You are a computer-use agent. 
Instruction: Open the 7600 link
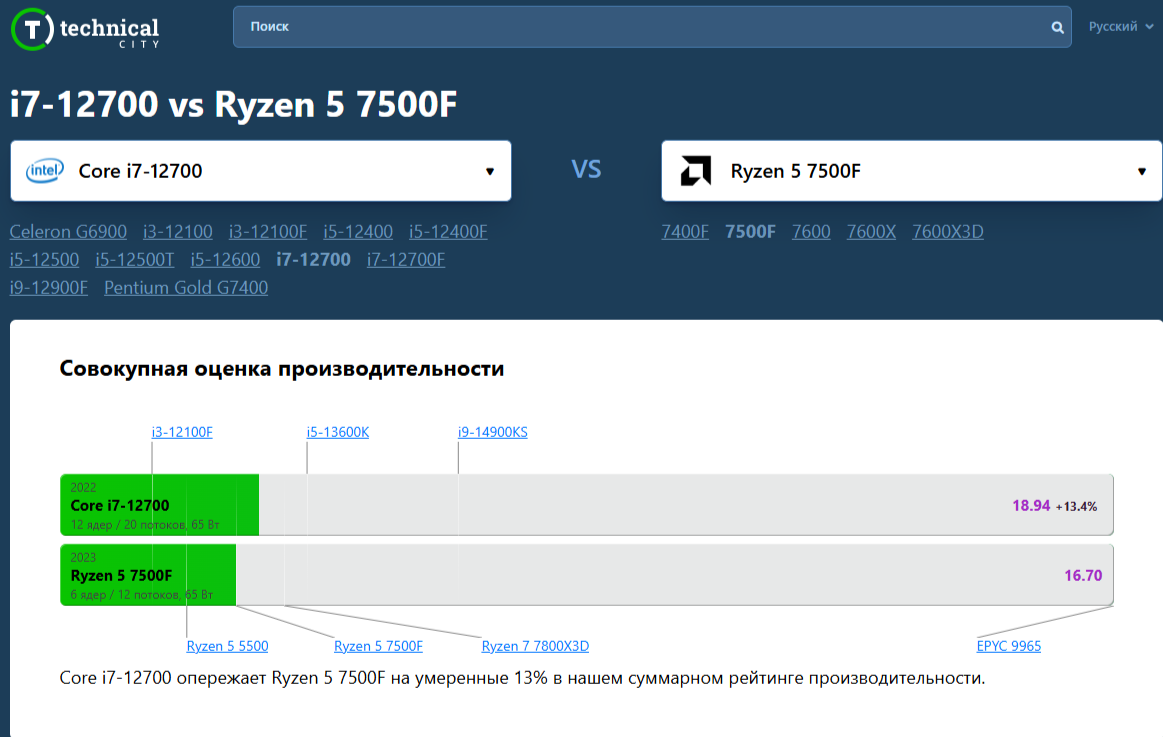(811, 231)
